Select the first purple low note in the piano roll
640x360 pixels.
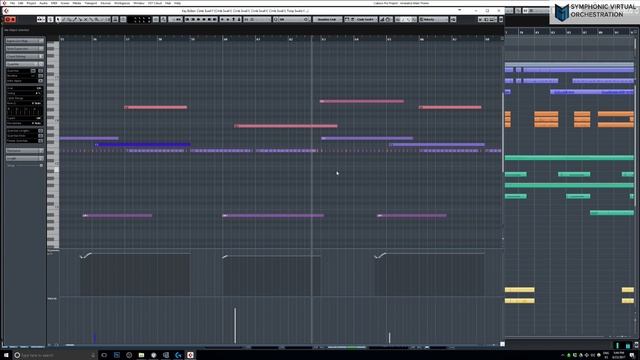[x=118, y=216]
